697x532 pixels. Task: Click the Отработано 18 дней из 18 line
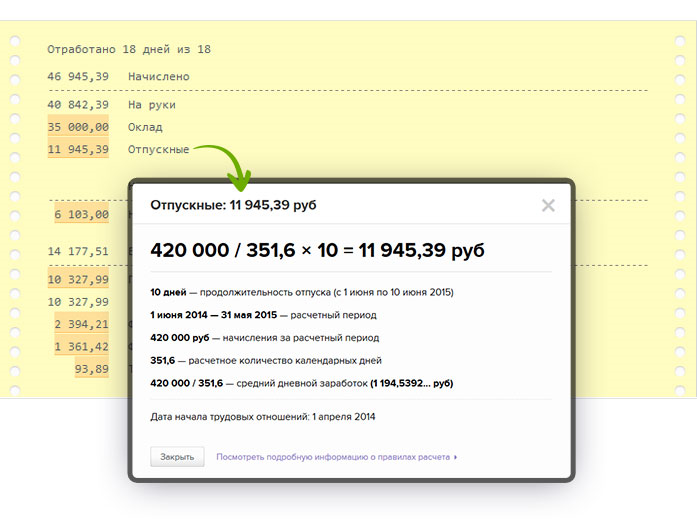click(x=128, y=49)
